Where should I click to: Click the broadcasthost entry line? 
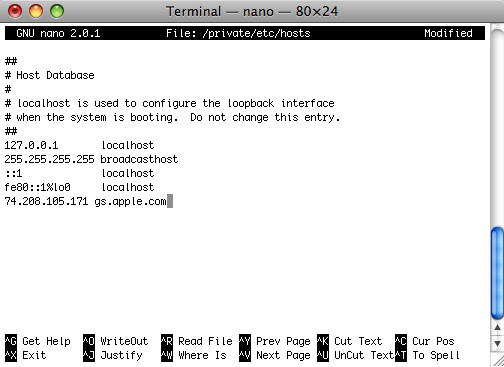coord(91,159)
